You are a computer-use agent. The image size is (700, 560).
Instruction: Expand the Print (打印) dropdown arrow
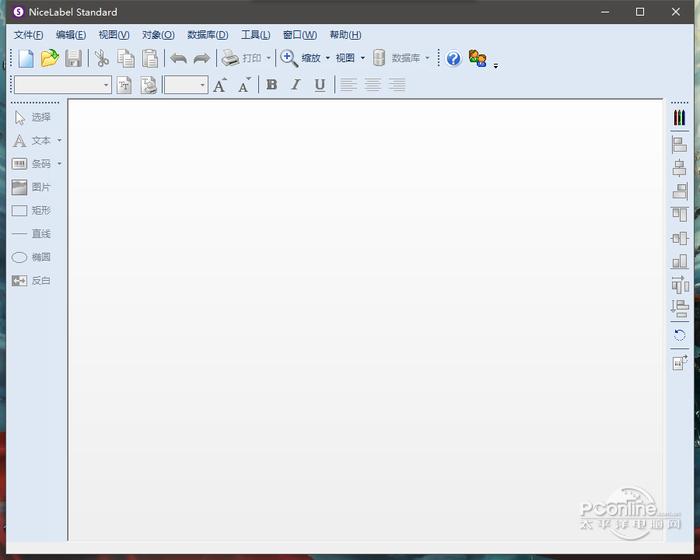tap(268, 58)
